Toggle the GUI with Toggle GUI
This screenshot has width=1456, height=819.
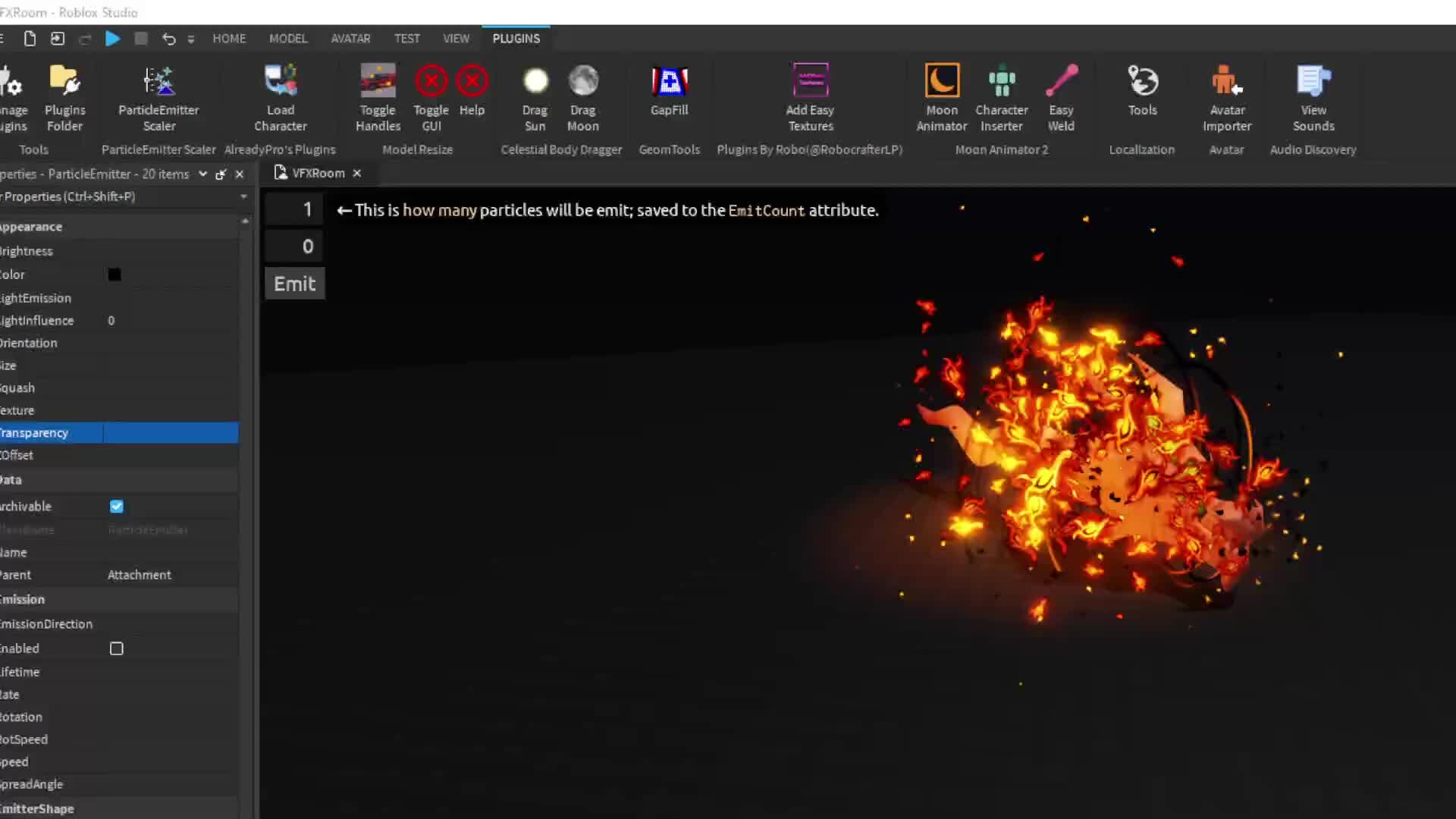coord(431,97)
